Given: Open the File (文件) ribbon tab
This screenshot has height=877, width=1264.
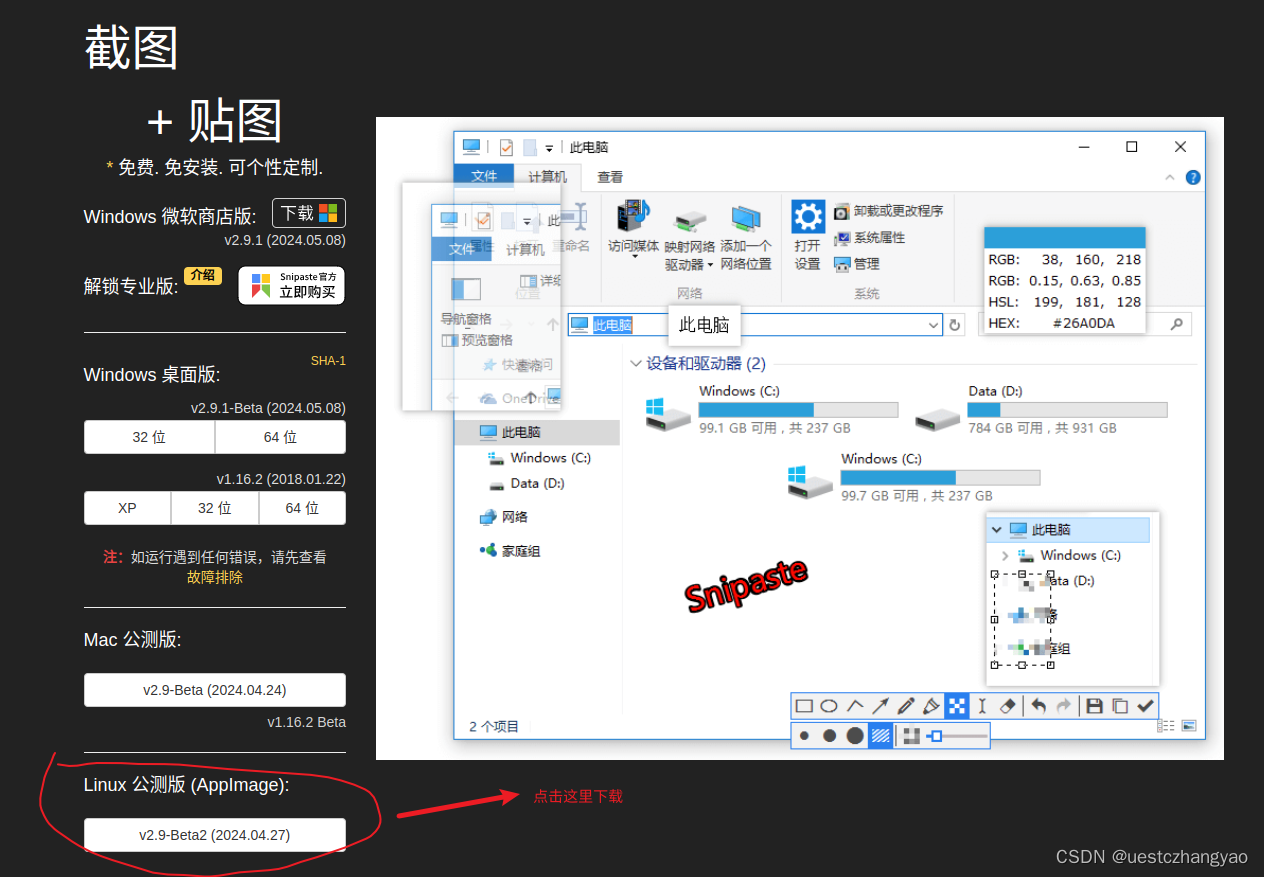Looking at the screenshot, I should pyautogui.click(x=485, y=176).
